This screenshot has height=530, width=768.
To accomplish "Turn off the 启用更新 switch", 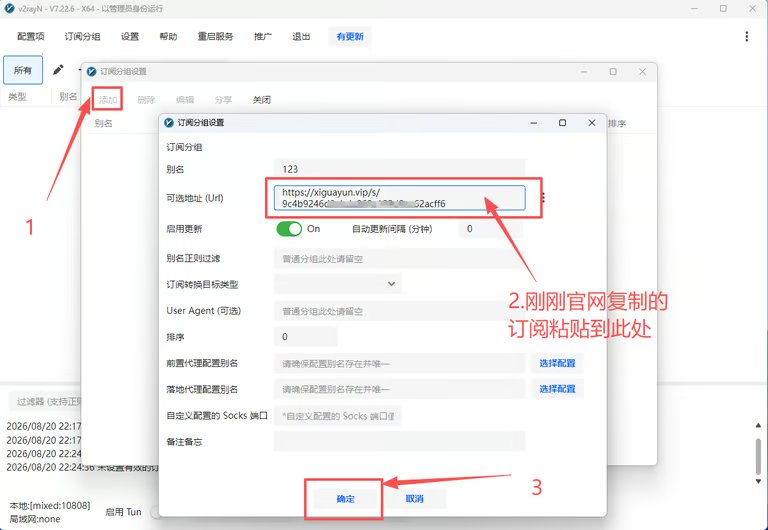I will coord(289,229).
